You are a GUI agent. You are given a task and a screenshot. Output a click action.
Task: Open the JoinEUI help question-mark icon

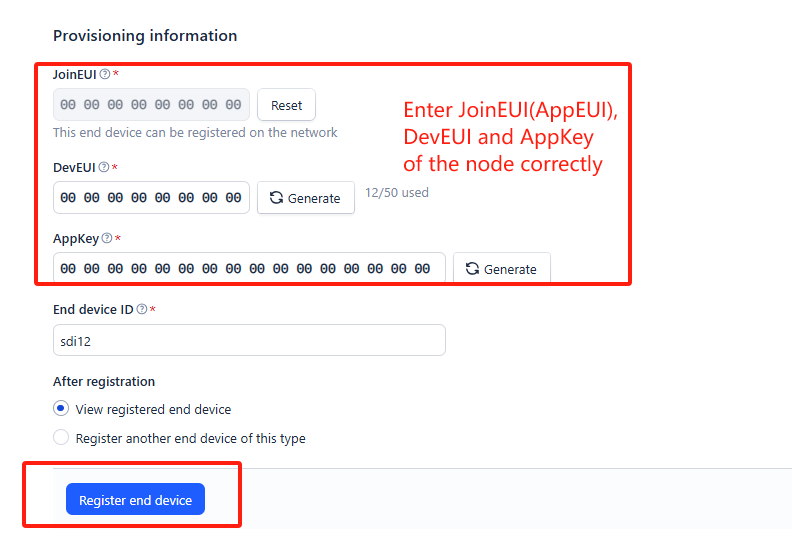pyautogui.click(x=105, y=74)
